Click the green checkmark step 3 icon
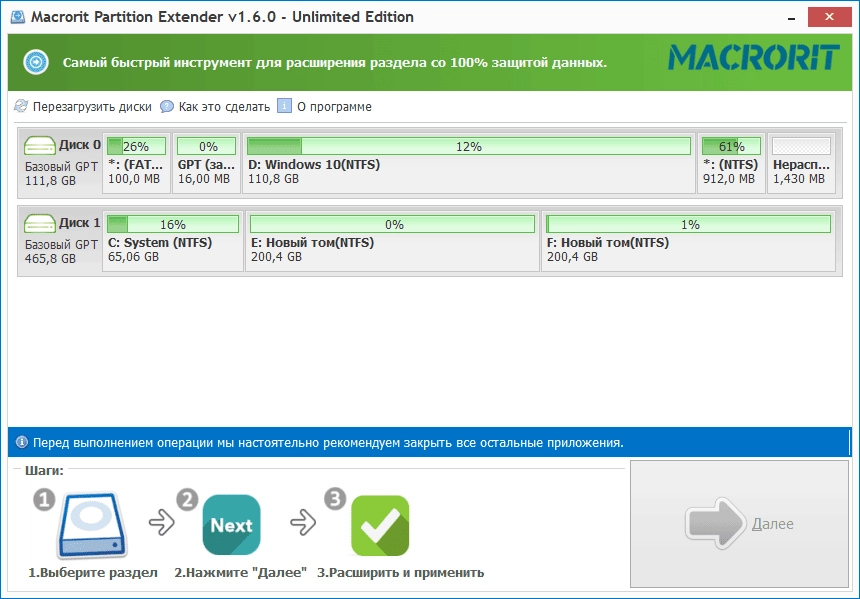The height and width of the screenshot is (599, 860). click(x=380, y=525)
